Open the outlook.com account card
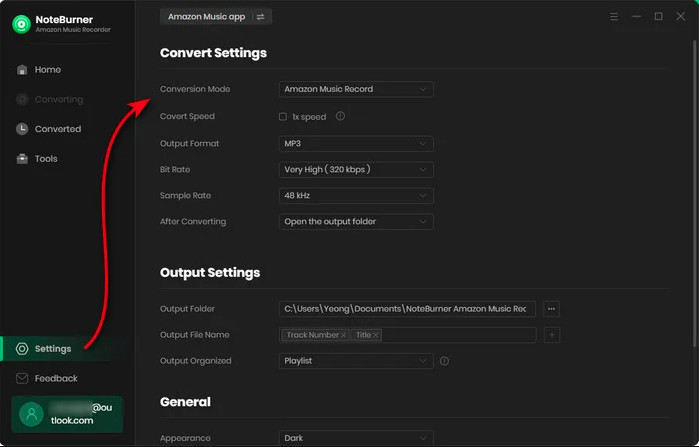This screenshot has width=699, height=447. (x=67, y=414)
